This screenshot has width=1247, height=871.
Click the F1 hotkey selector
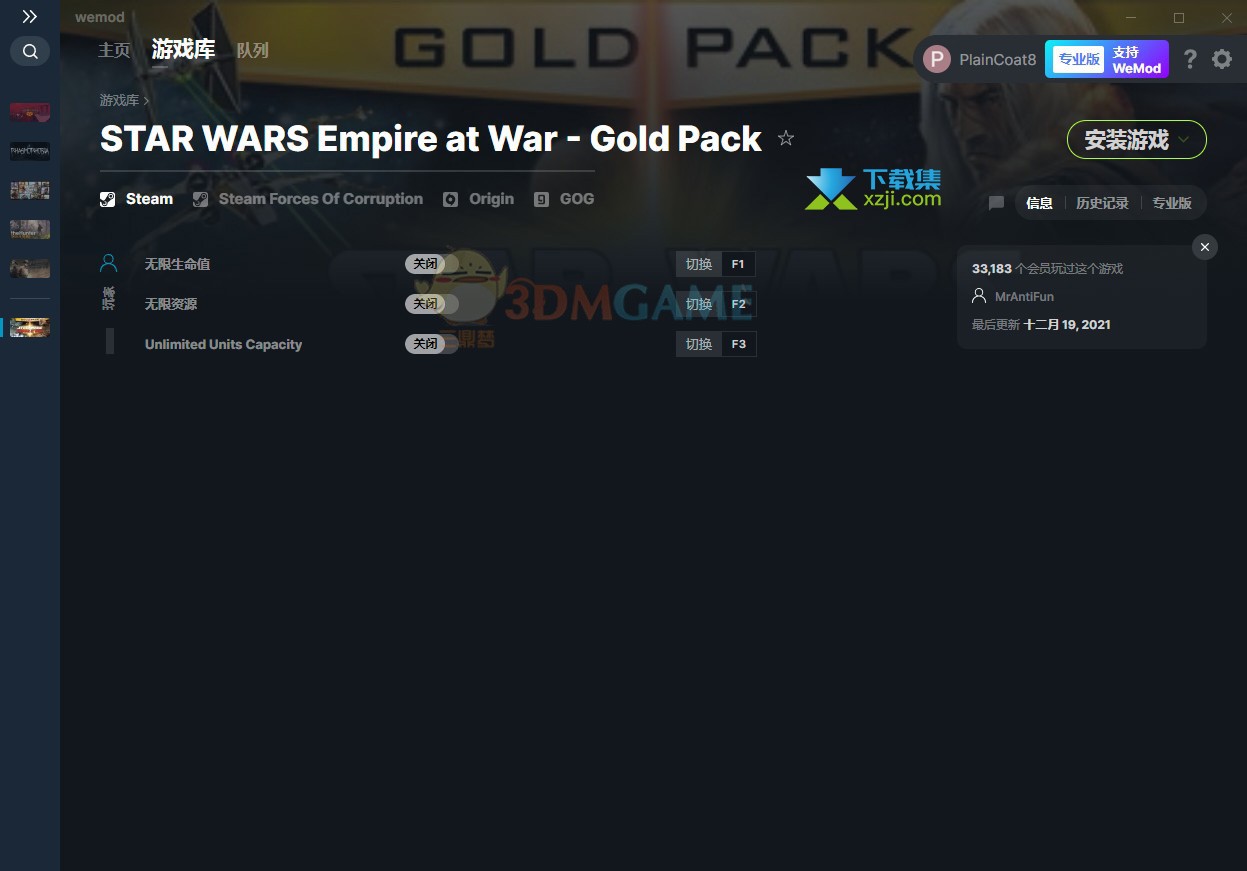click(738, 264)
